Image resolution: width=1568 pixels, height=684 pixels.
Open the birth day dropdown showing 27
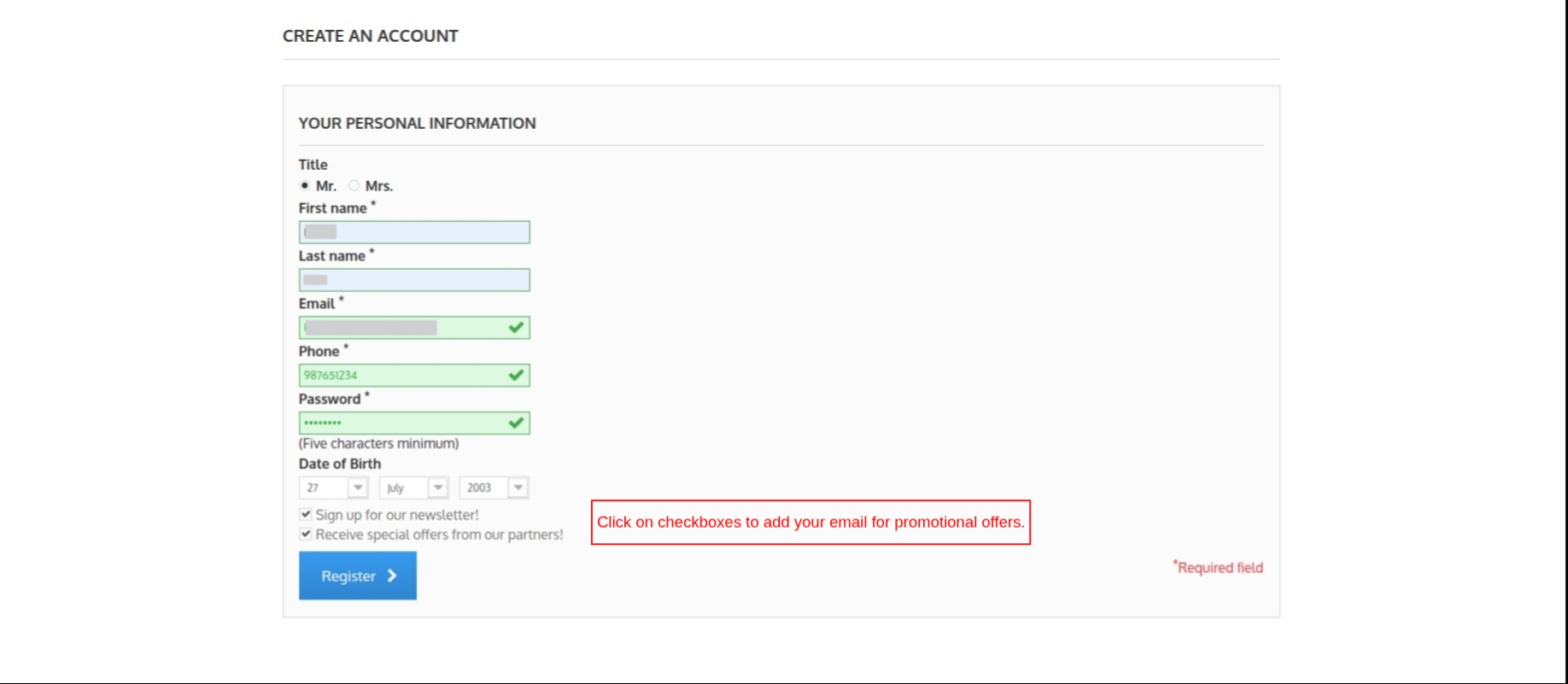(334, 488)
